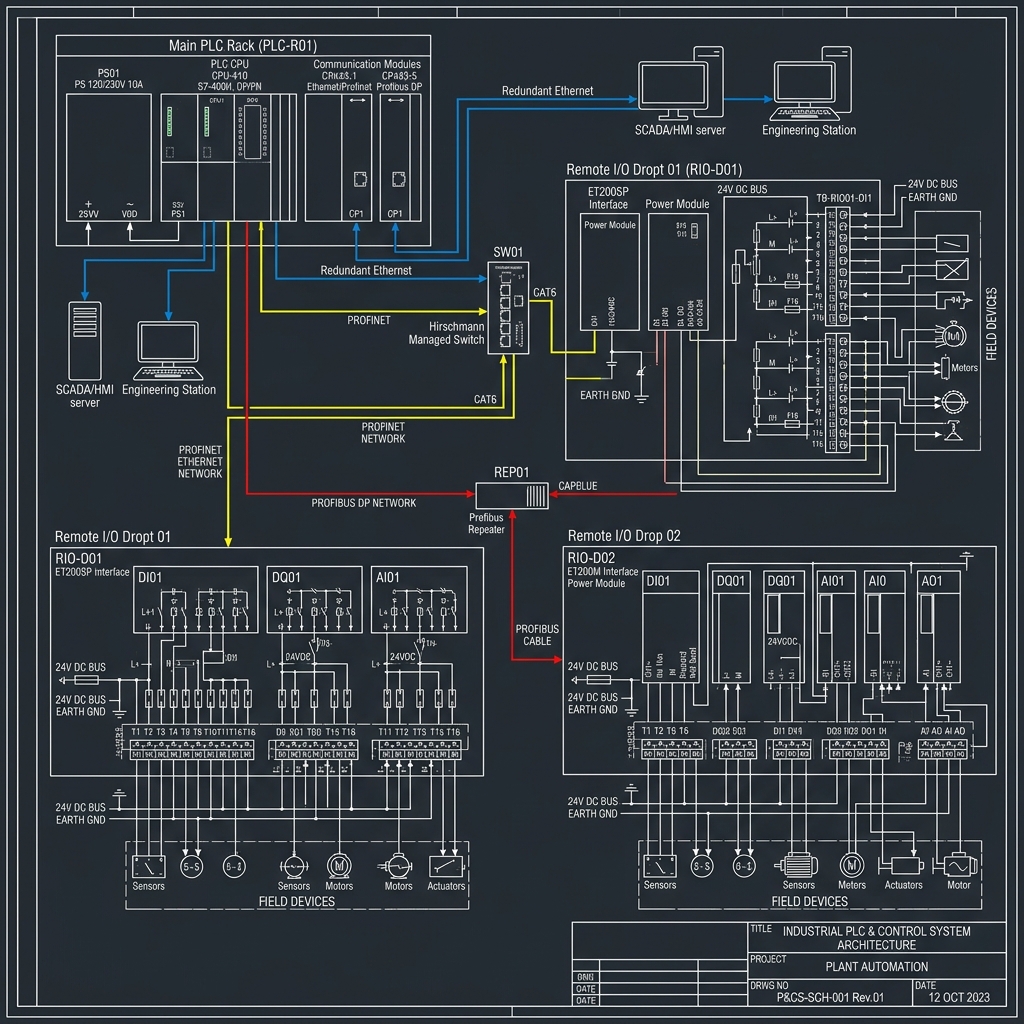Click the "24V OC BUS" label above the wiring panel
This screenshot has height=1024, width=1024.
pos(743,189)
